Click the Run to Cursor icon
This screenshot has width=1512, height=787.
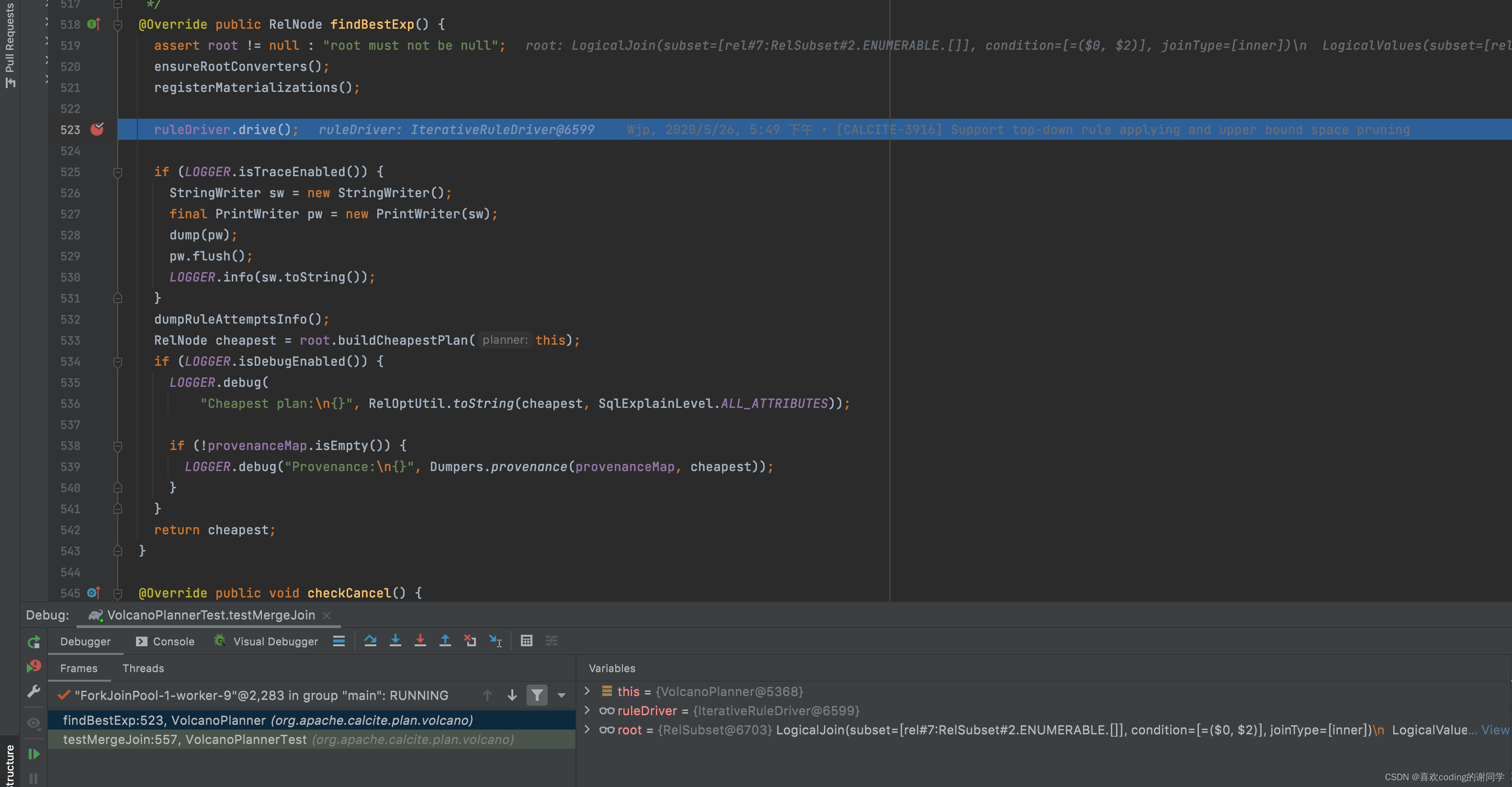click(496, 641)
